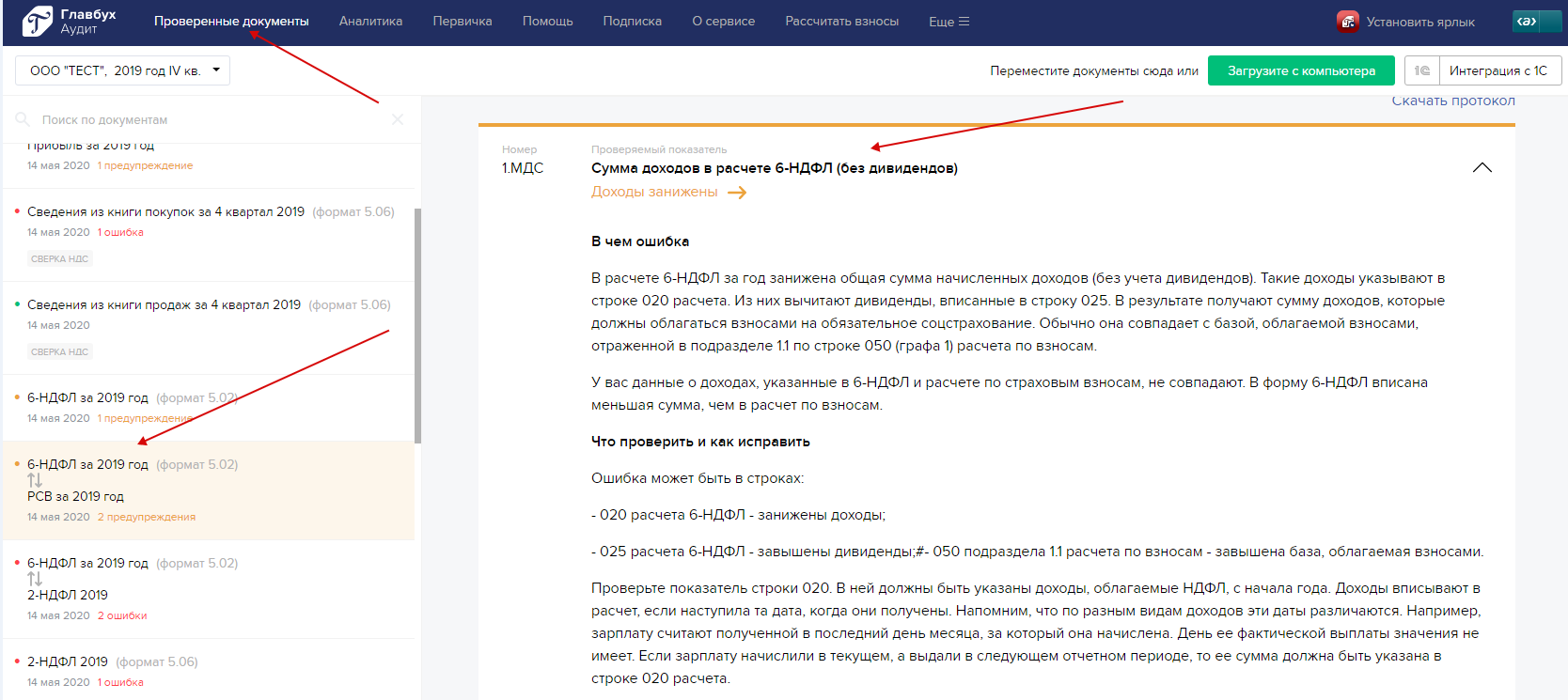Click first СВЕРКА НДС tag under книги покупок

pyautogui.click(x=59, y=258)
